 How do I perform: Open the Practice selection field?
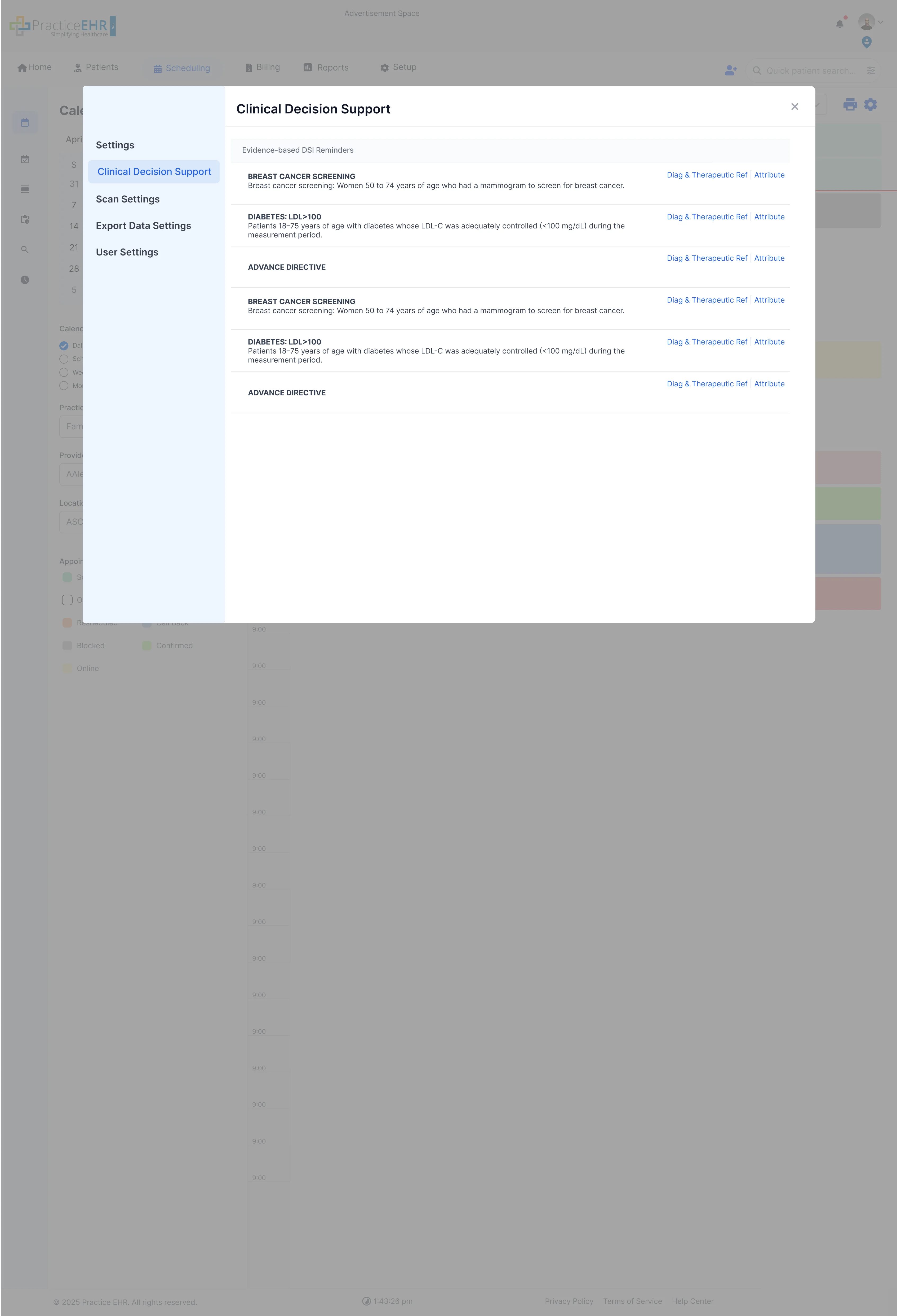[x=76, y=426]
